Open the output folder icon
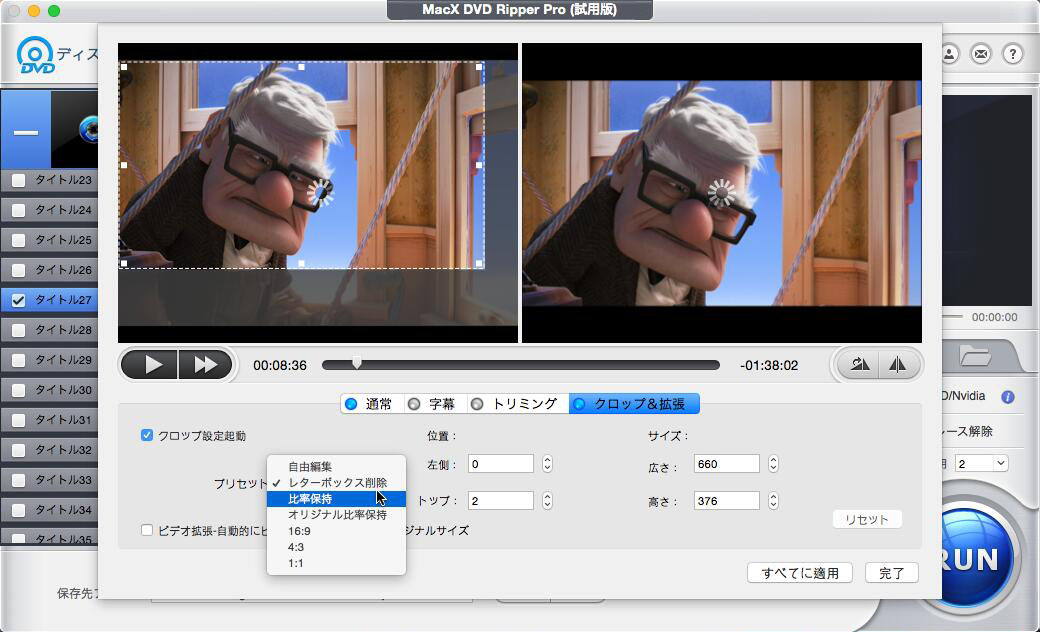This screenshot has height=632, width=1040. pos(975,357)
